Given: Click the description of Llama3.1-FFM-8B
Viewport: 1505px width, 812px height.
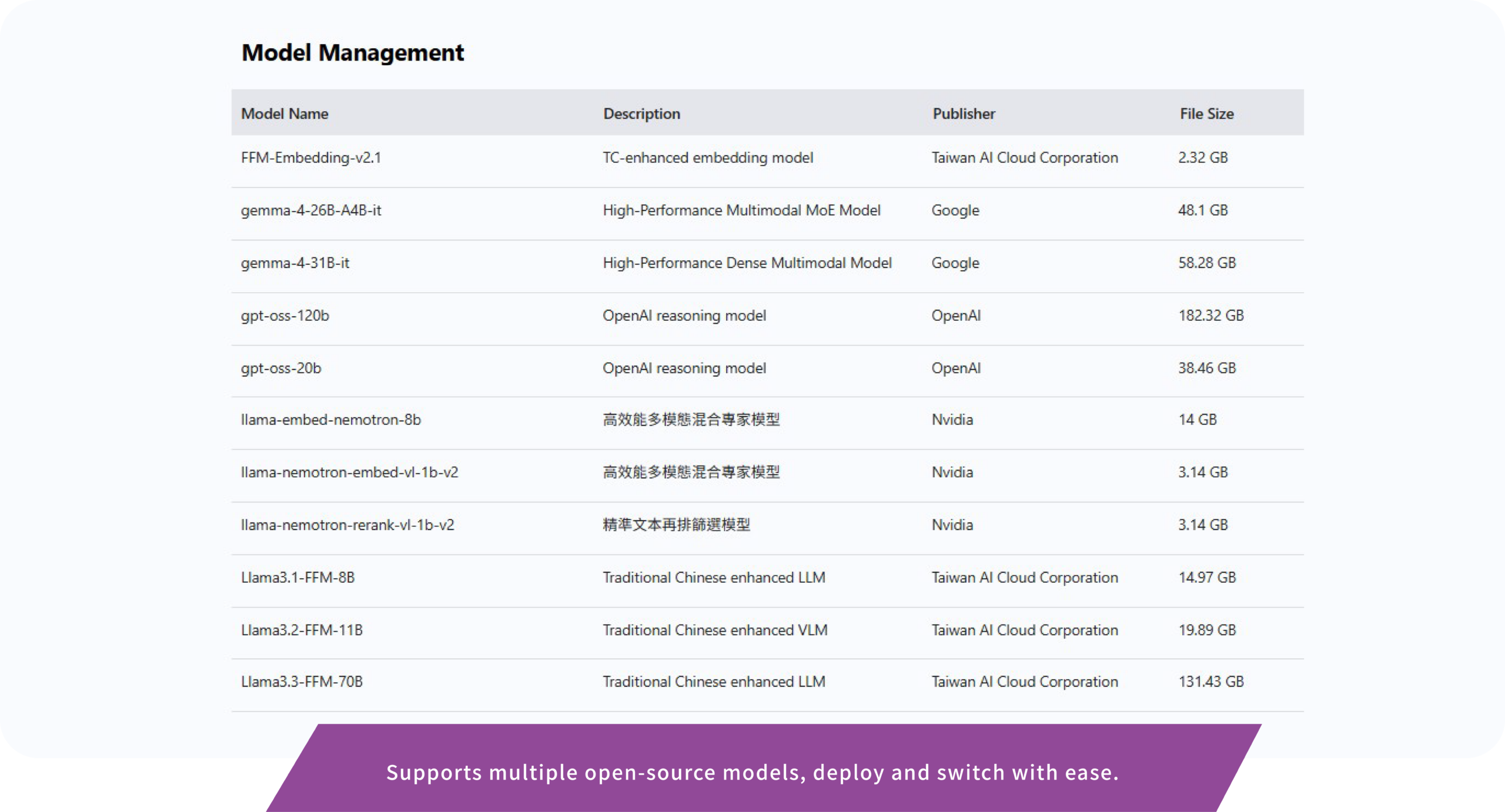Looking at the screenshot, I should point(714,577).
